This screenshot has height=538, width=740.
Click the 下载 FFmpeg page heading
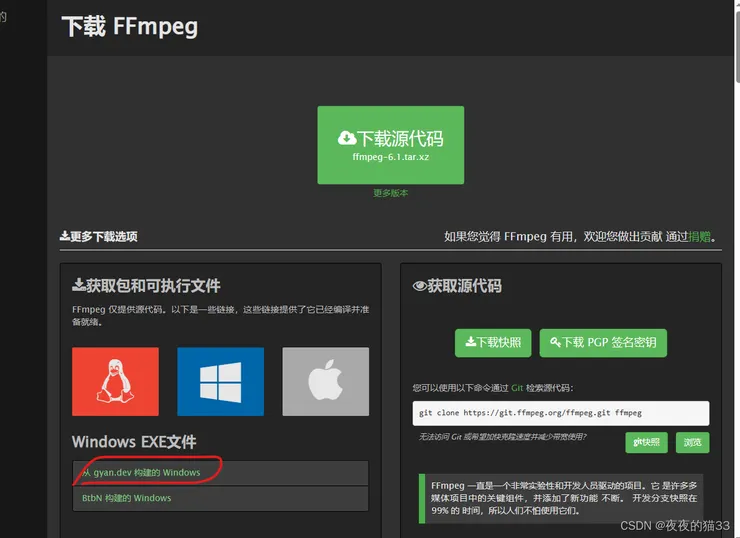pyautogui.click(x=130, y=26)
